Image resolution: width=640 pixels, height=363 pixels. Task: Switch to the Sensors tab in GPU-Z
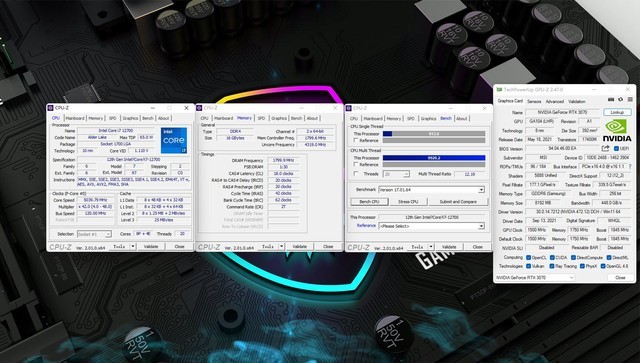pos(534,101)
